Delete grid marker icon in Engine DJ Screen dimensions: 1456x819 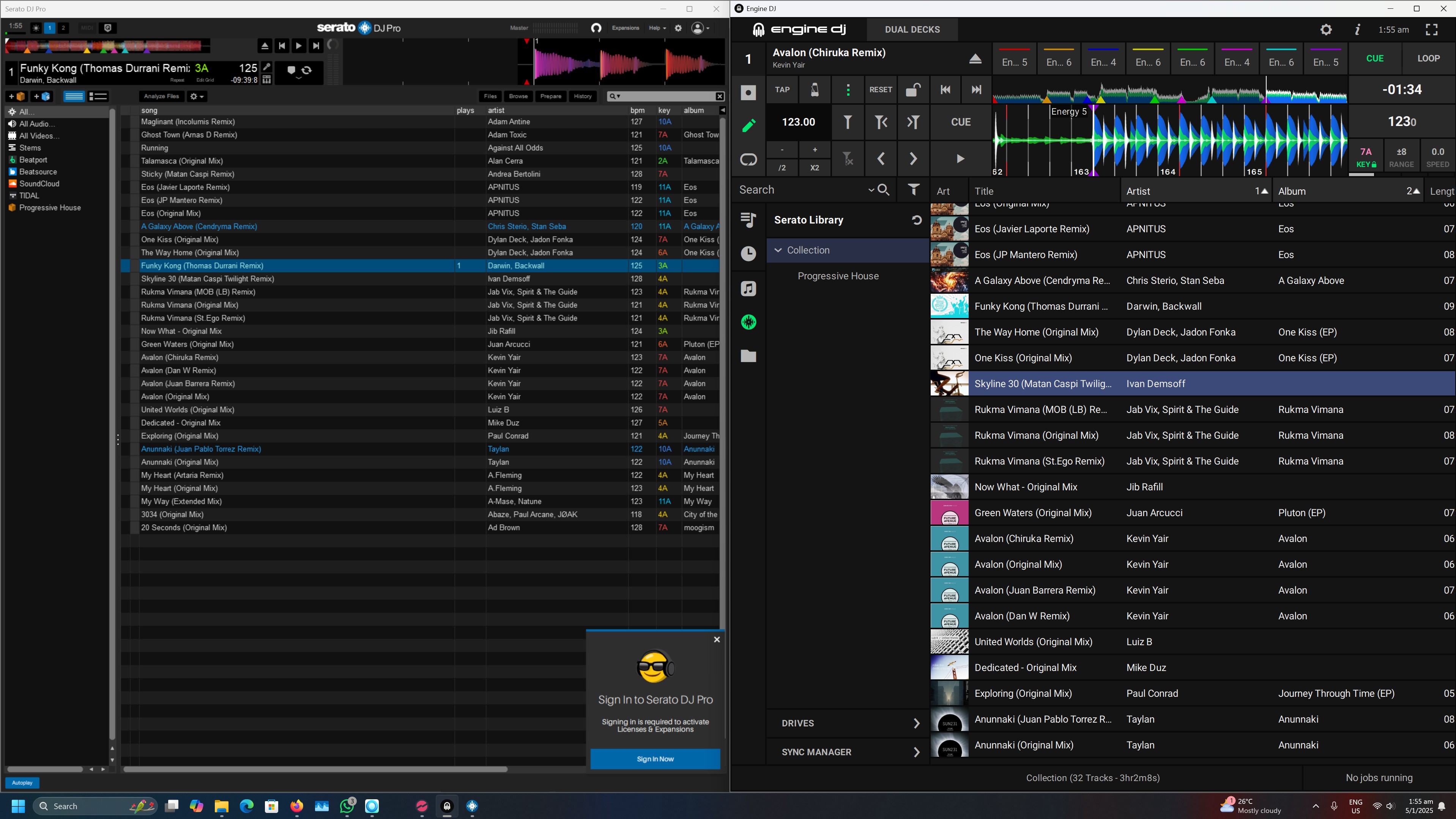coord(848,159)
